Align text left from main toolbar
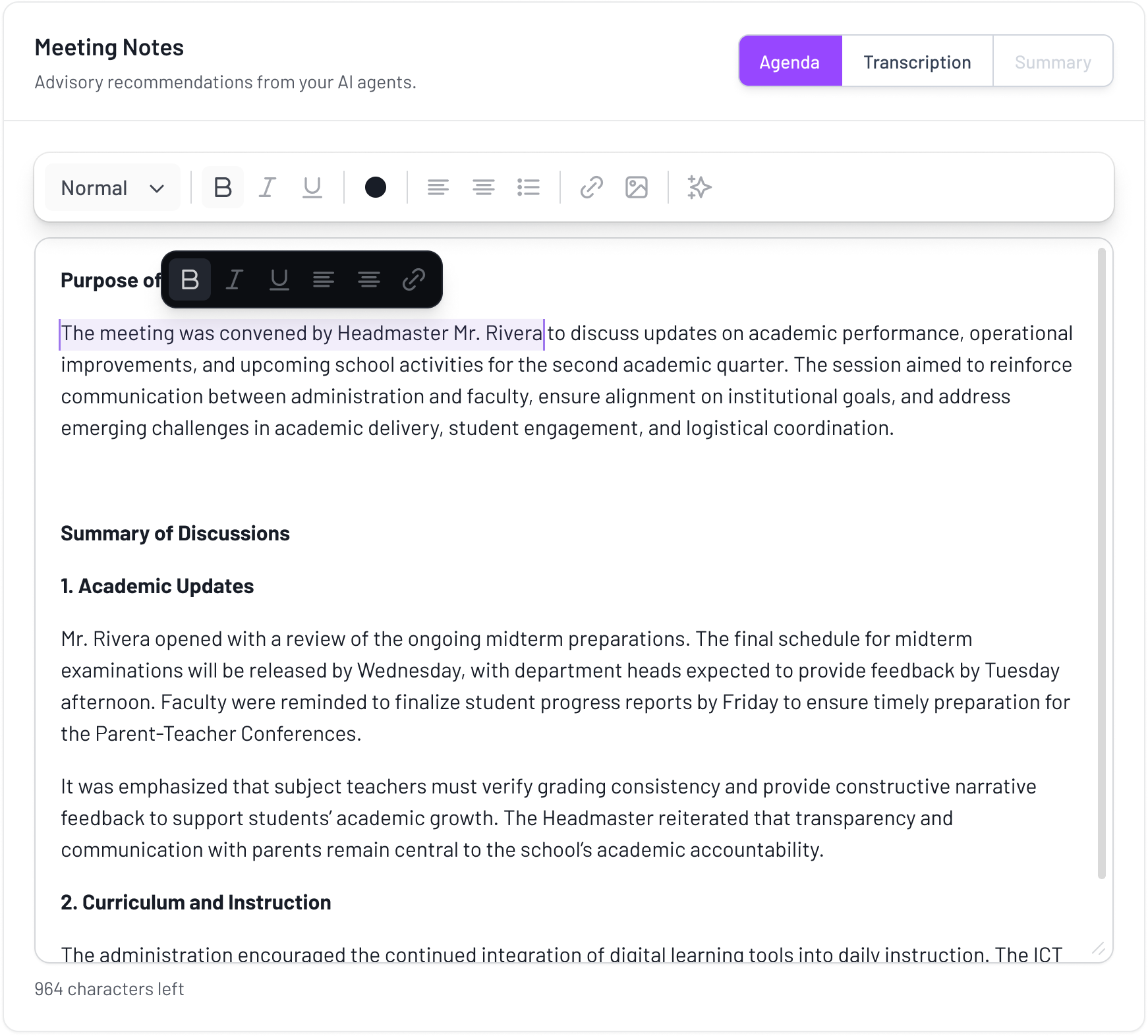The image size is (1148, 1036). 438,188
